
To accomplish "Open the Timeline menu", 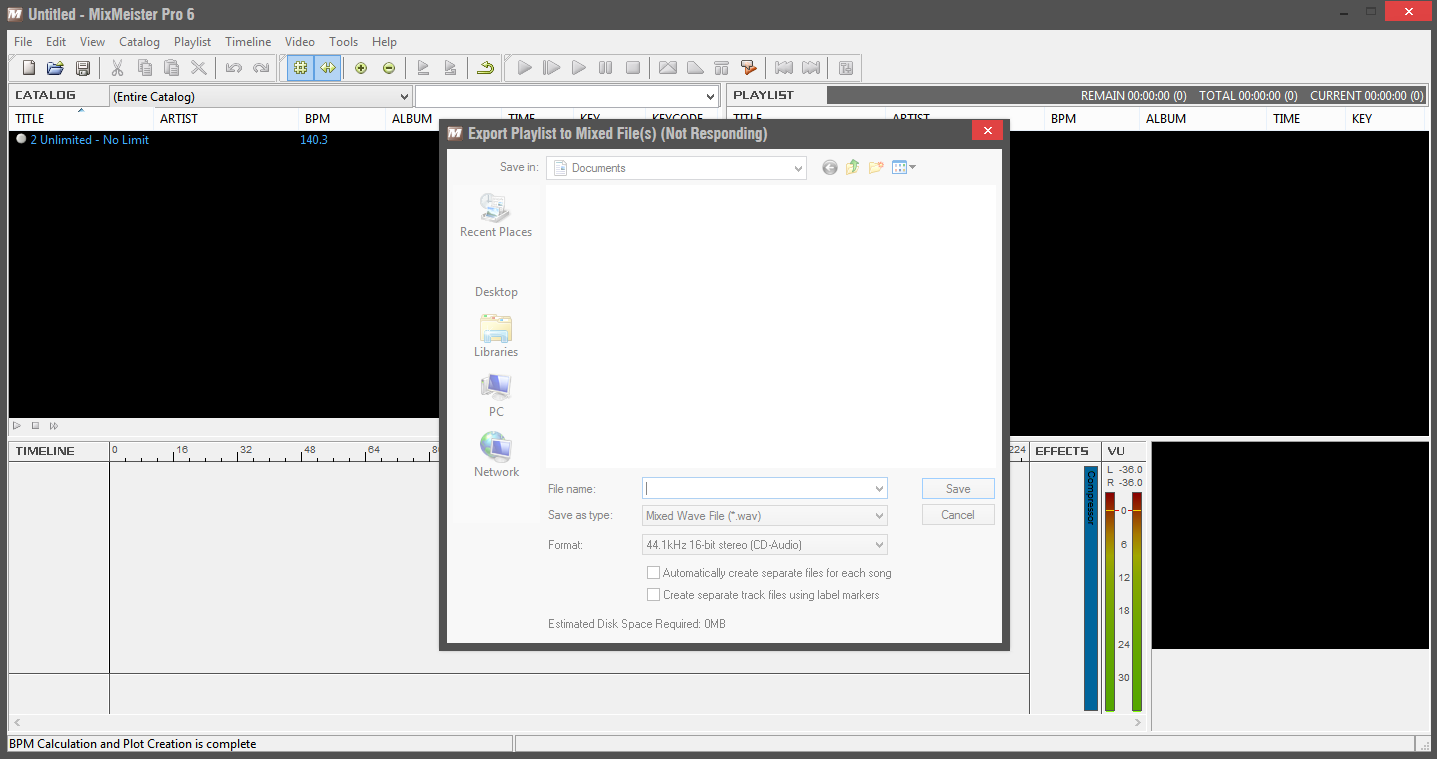I will click(248, 42).
